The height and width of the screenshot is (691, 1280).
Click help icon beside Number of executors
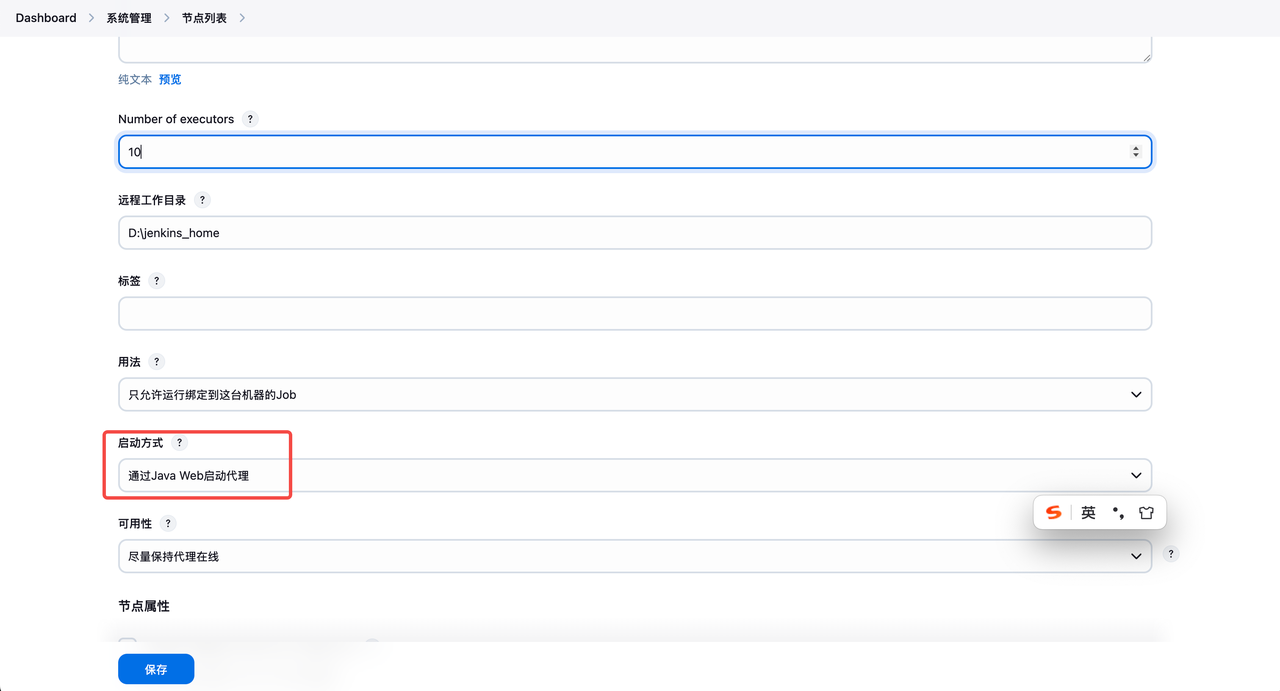click(x=250, y=119)
